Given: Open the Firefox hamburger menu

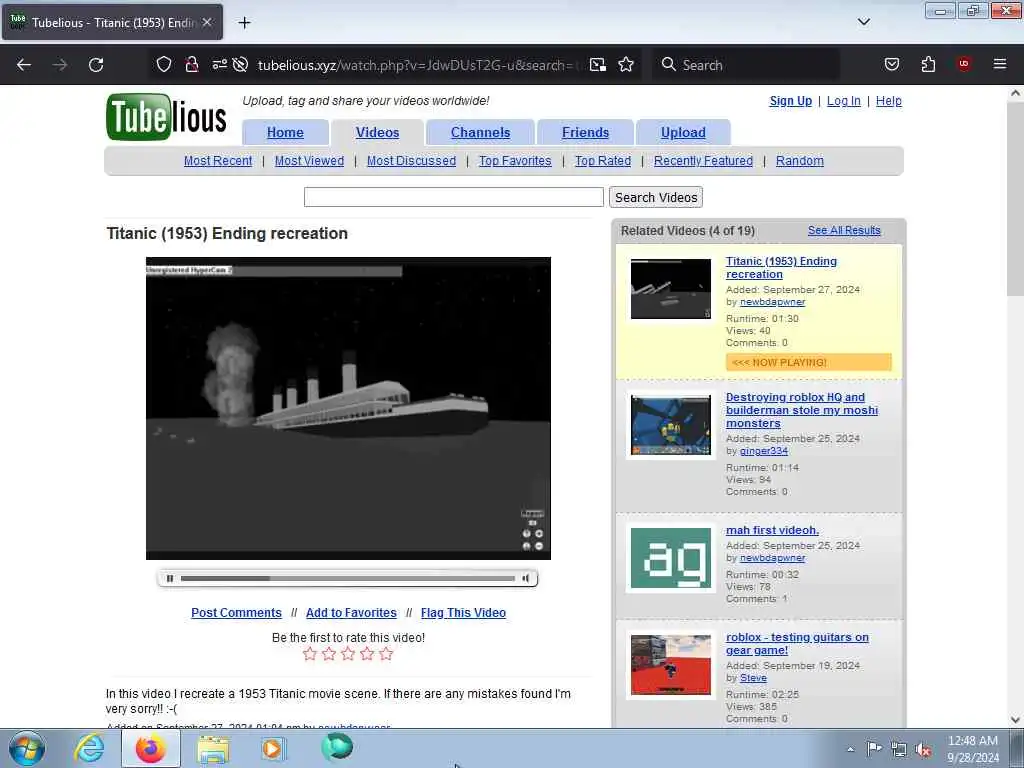Looking at the screenshot, I should point(1000,64).
